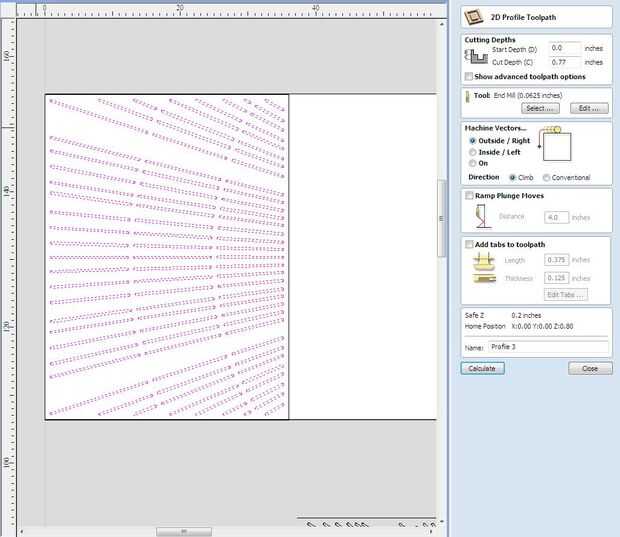Click the end mill tool icon beside Tool
Viewport: 620px width, 537px height.
pyautogui.click(x=467, y=96)
